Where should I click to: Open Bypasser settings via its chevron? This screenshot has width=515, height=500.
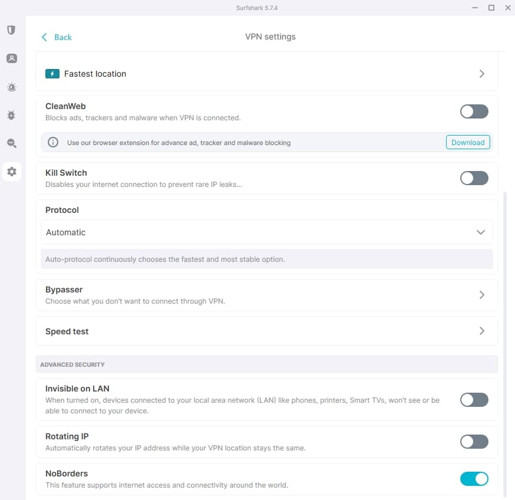(482, 295)
